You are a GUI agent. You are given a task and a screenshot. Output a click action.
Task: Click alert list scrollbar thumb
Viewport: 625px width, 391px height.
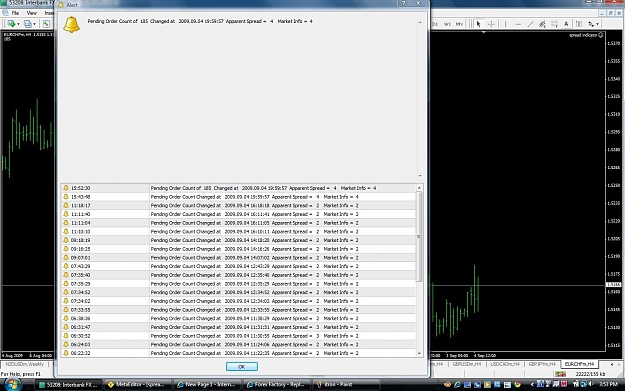pyautogui.click(x=419, y=236)
